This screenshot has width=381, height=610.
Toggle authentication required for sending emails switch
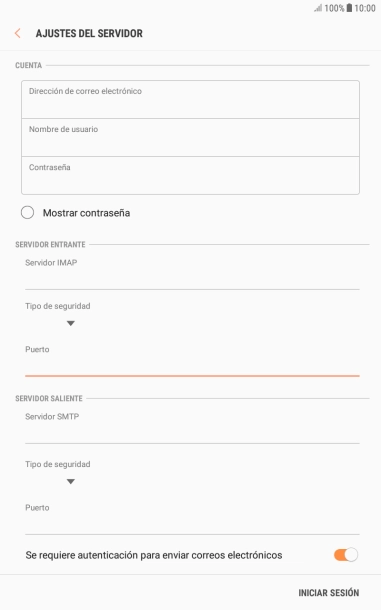(x=346, y=555)
